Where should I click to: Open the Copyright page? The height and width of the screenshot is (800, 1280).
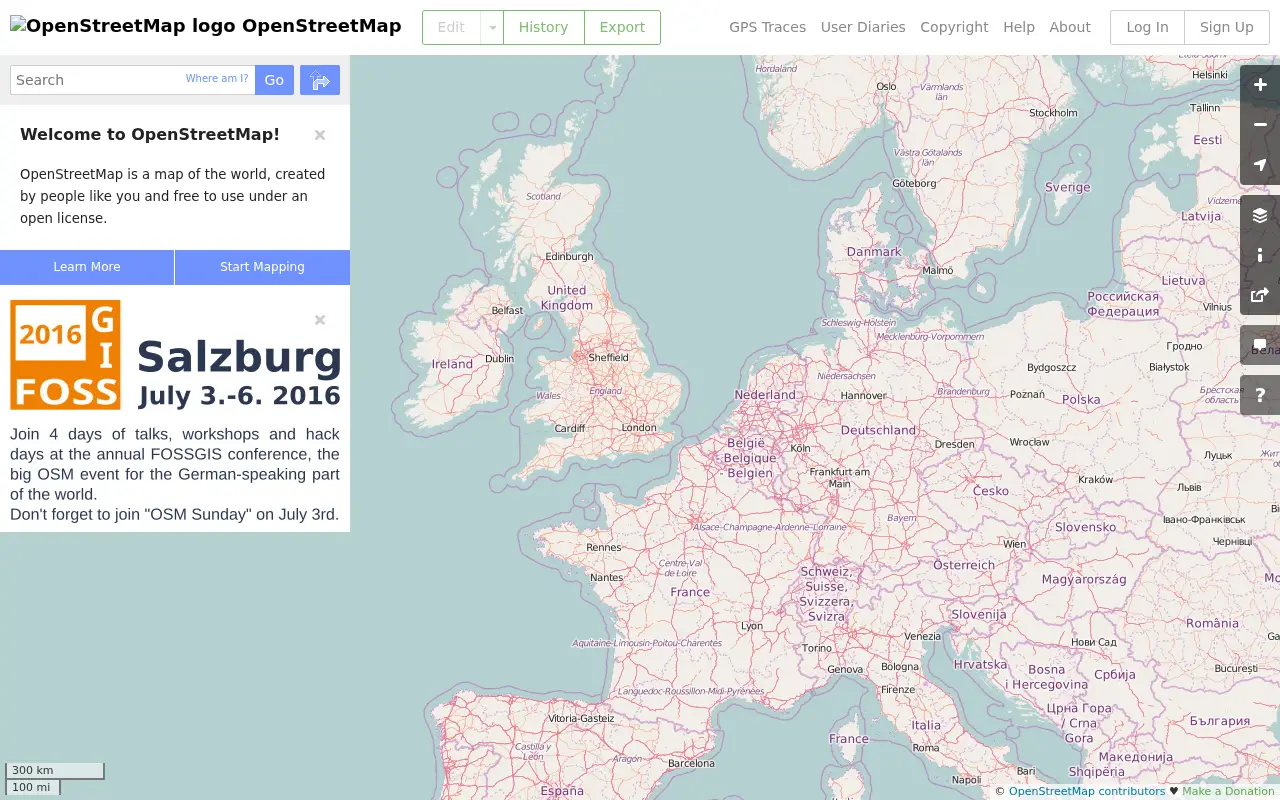click(x=954, y=27)
